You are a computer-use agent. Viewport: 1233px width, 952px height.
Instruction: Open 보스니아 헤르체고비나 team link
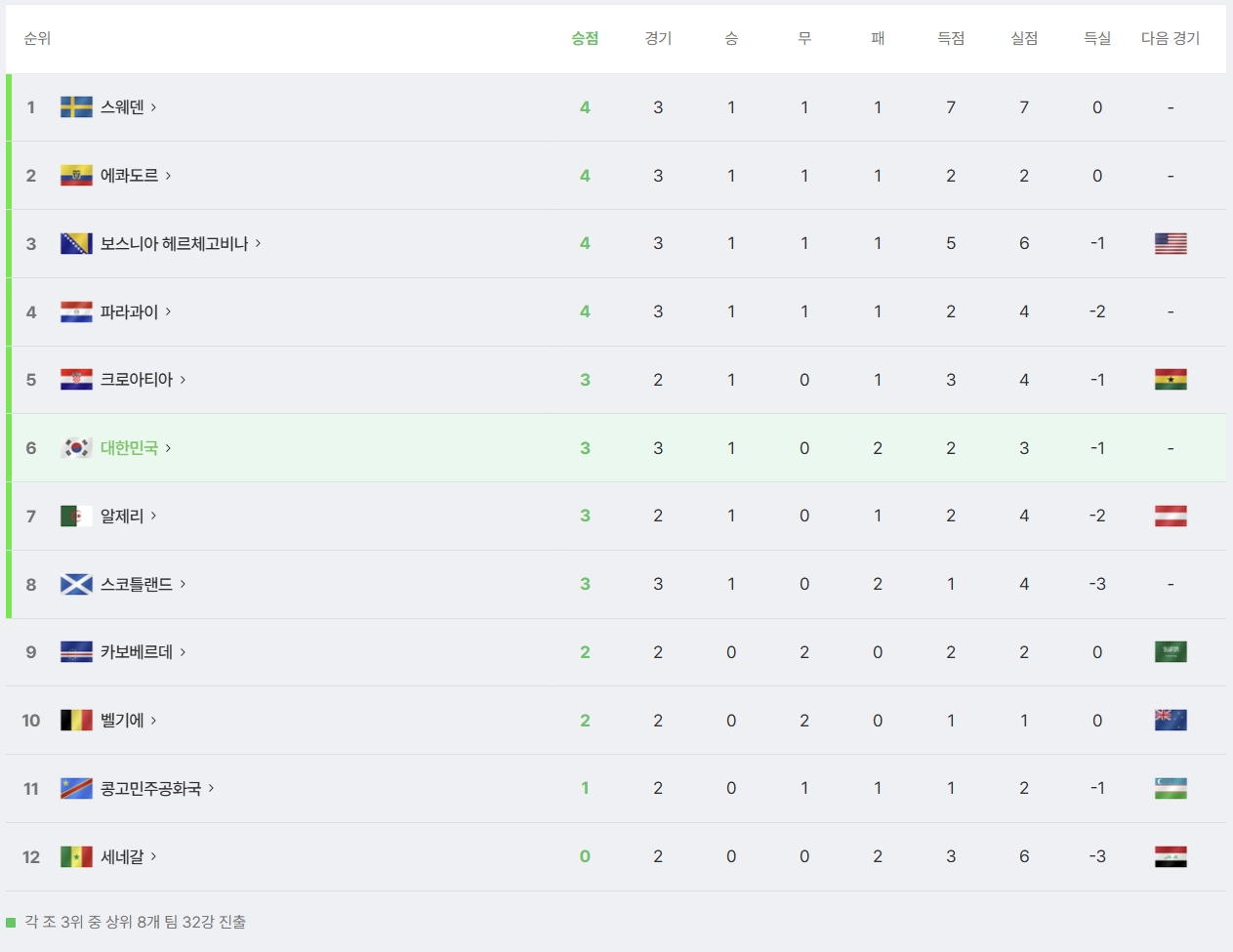click(174, 243)
